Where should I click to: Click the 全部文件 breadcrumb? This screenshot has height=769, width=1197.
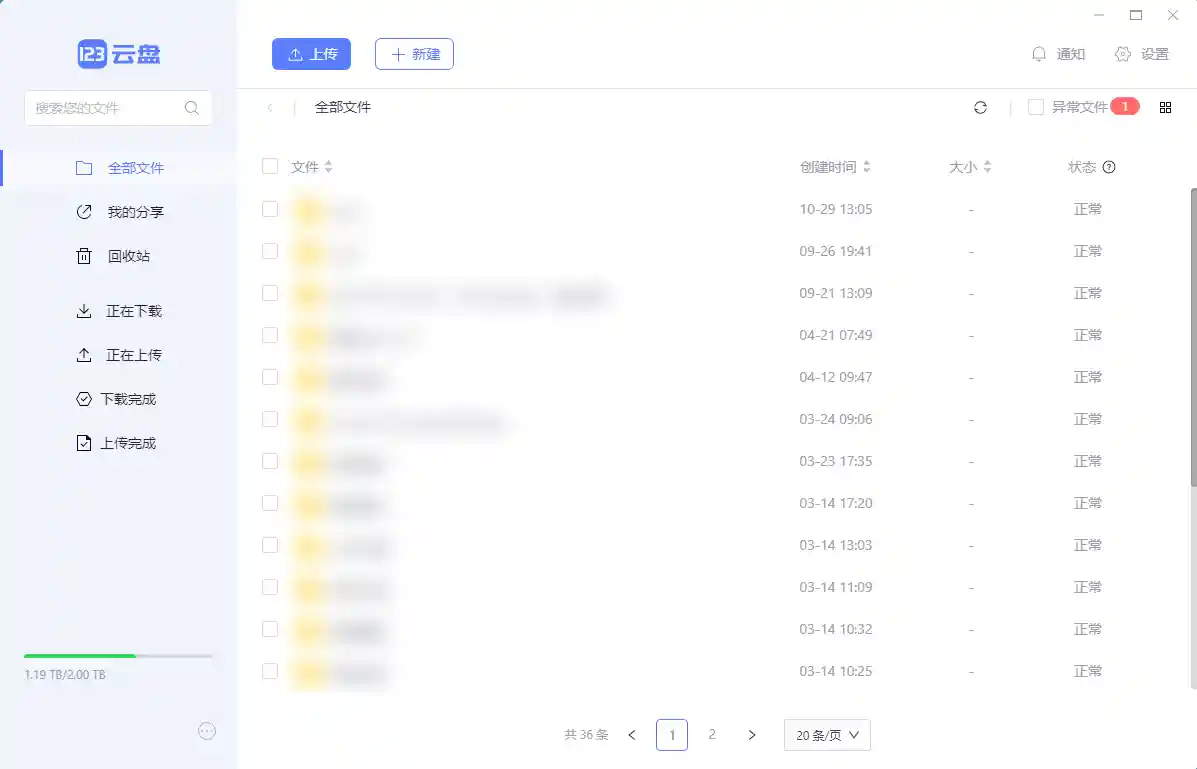click(x=343, y=108)
